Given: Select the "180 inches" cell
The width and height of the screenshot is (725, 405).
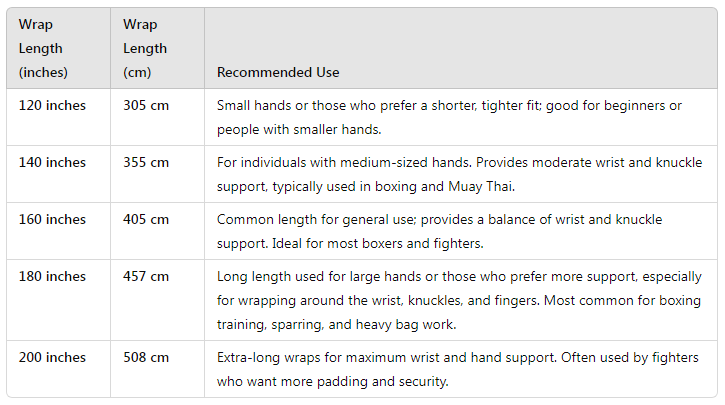Looking at the screenshot, I should pos(52,276).
